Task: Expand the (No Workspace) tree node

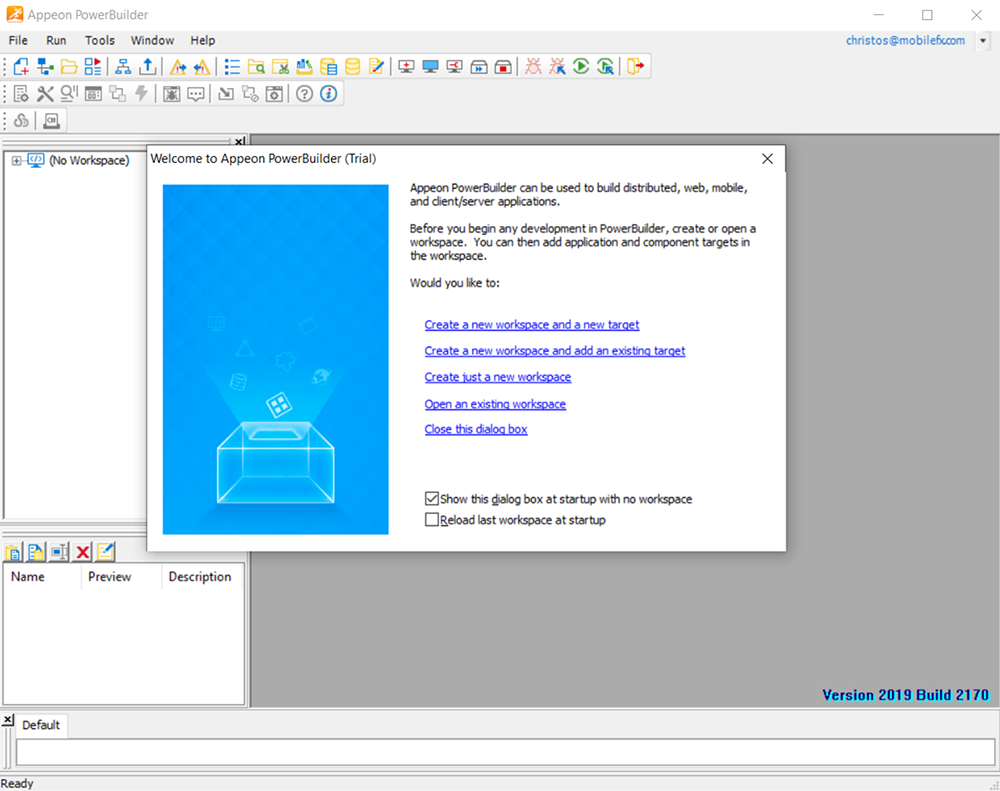Action: point(17,161)
